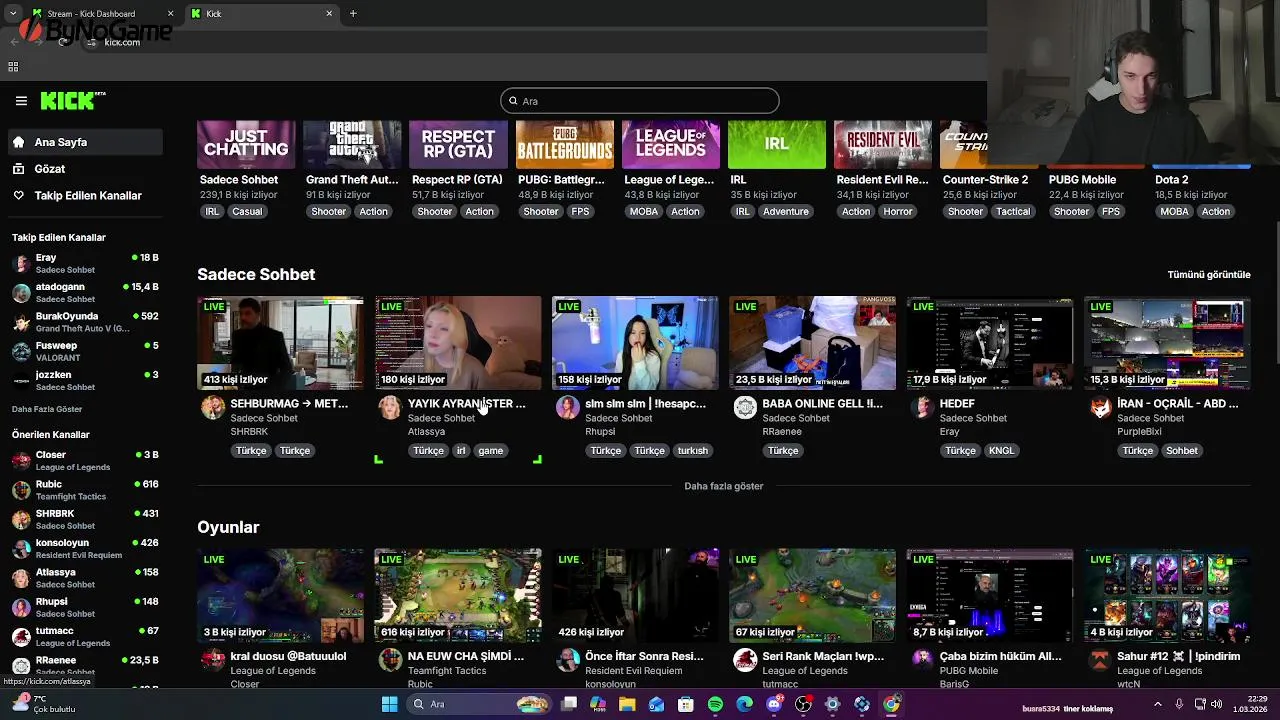Open SEHBURMAG stream thumbnail

pyautogui.click(x=280, y=343)
